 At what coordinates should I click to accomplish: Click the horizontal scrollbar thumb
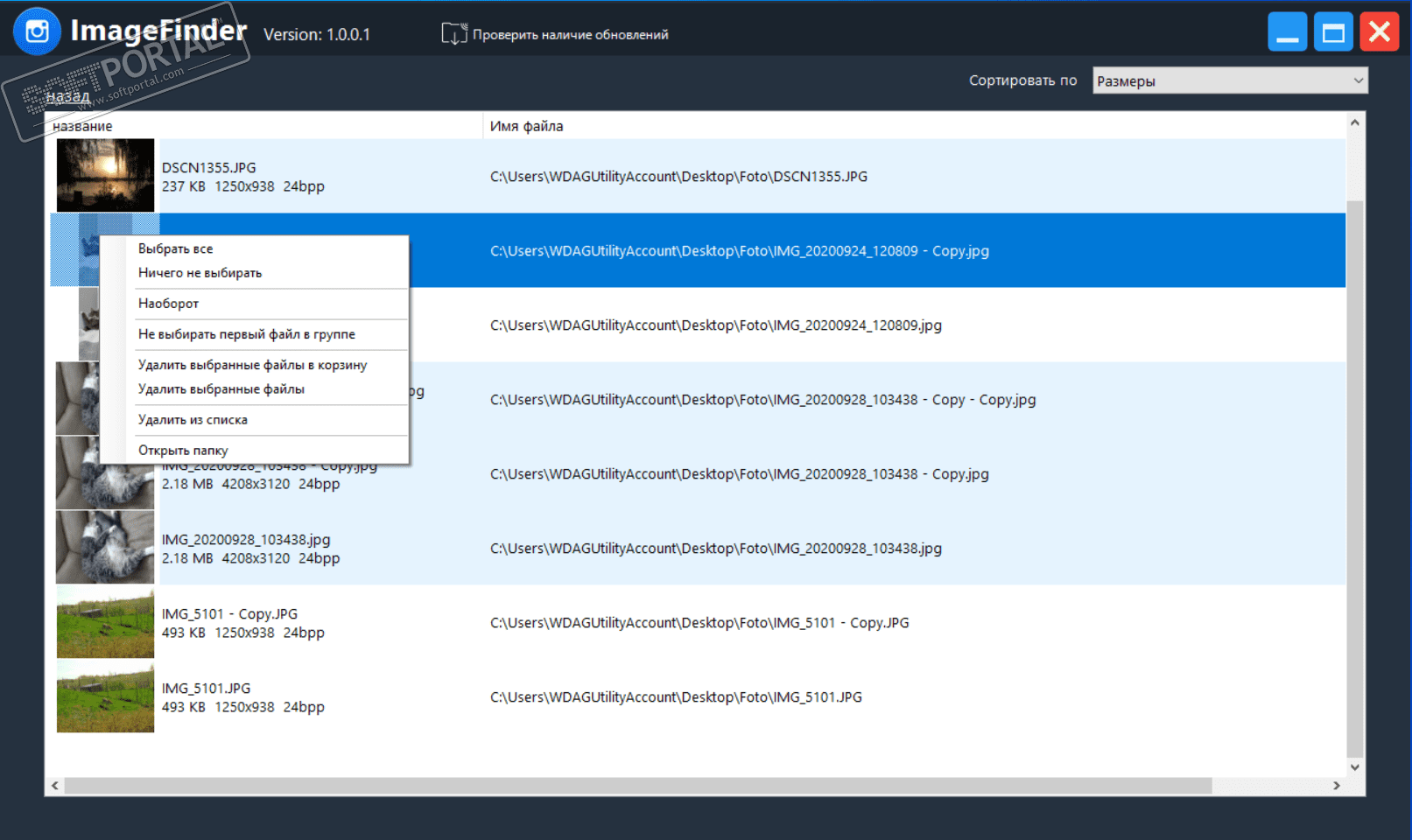pos(638,786)
